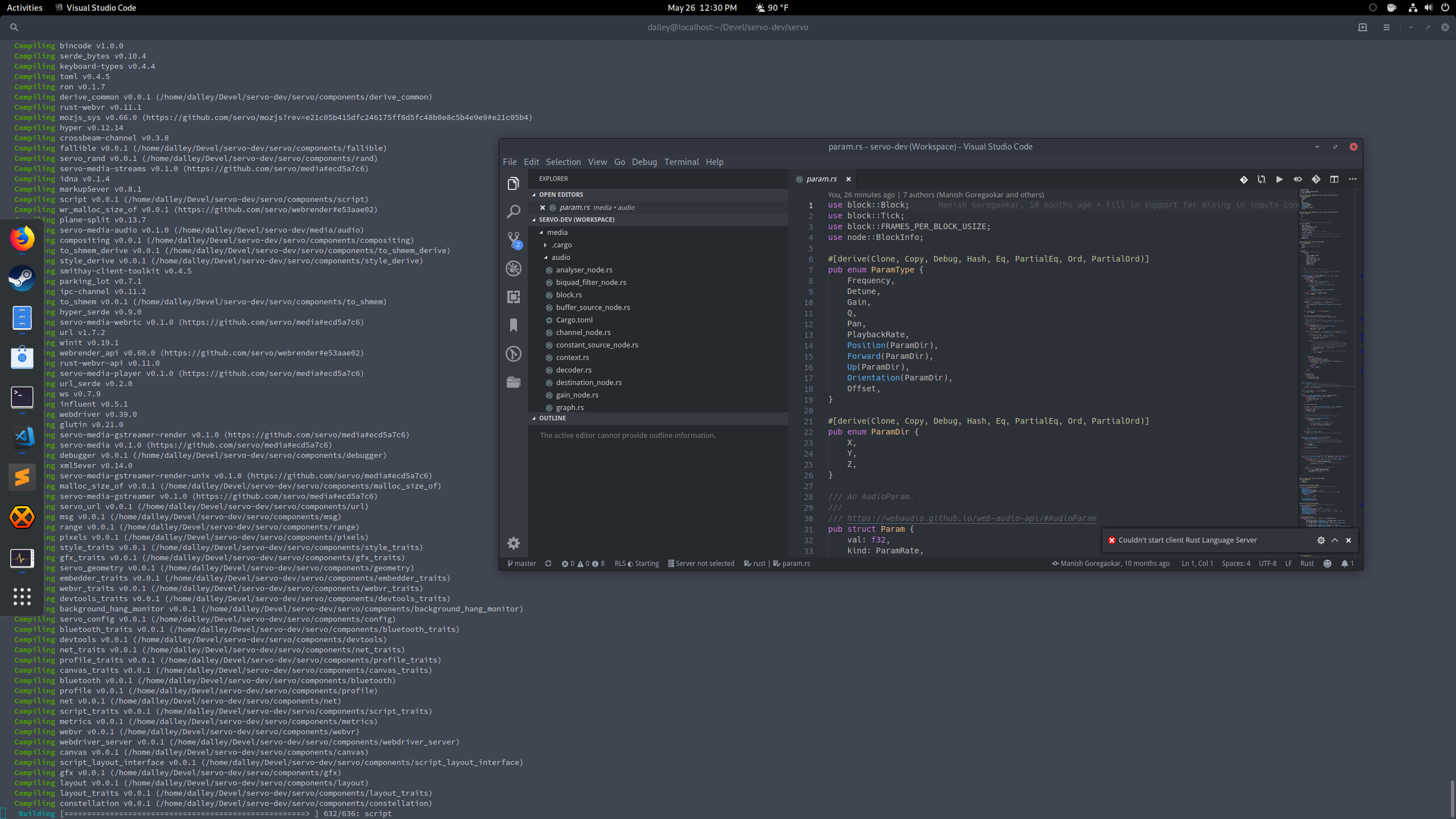Collapse the audio folder in the explorer

(561, 257)
